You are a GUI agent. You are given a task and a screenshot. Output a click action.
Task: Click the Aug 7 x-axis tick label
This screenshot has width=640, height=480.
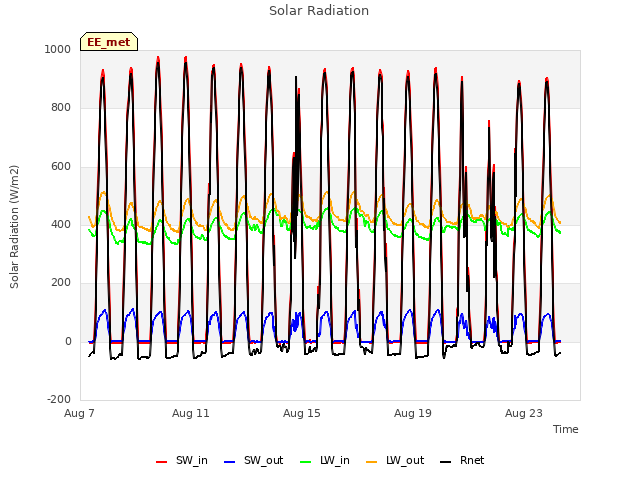pos(79,413)
